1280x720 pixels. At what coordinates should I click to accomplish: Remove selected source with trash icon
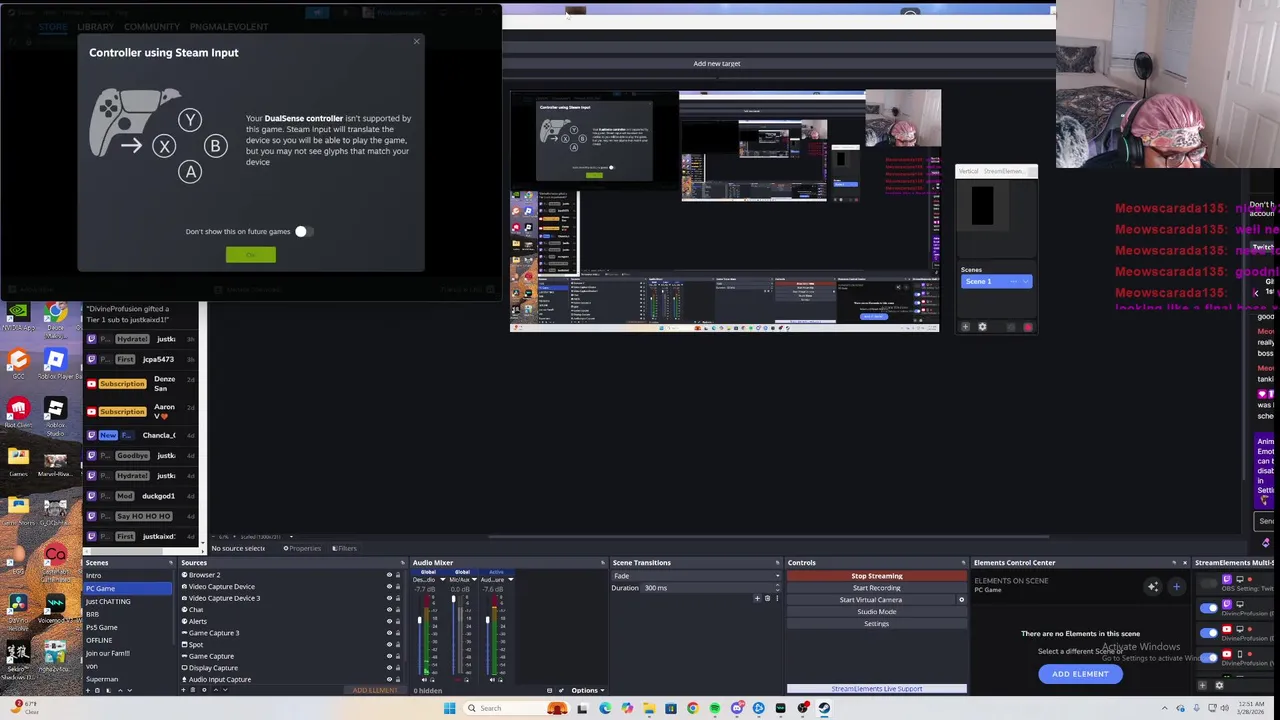click(193, 690)
